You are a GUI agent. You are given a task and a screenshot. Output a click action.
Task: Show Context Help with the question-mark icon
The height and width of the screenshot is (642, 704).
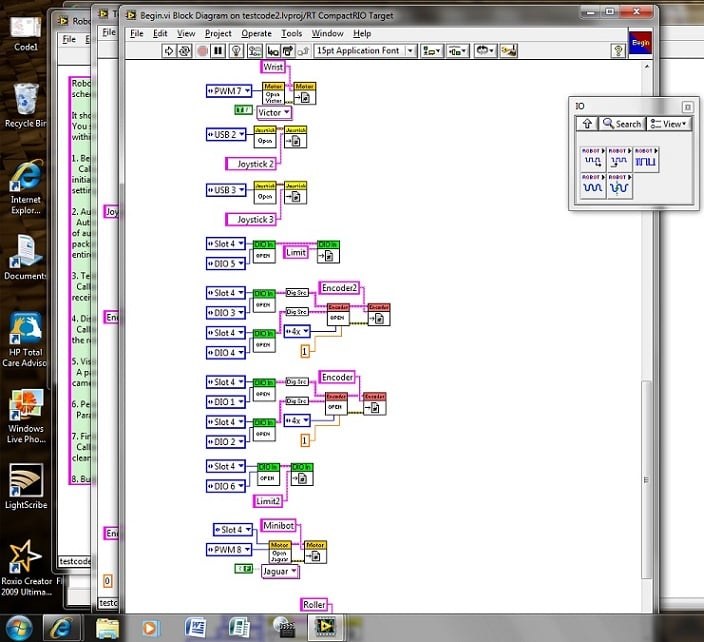tap(618, 51)
